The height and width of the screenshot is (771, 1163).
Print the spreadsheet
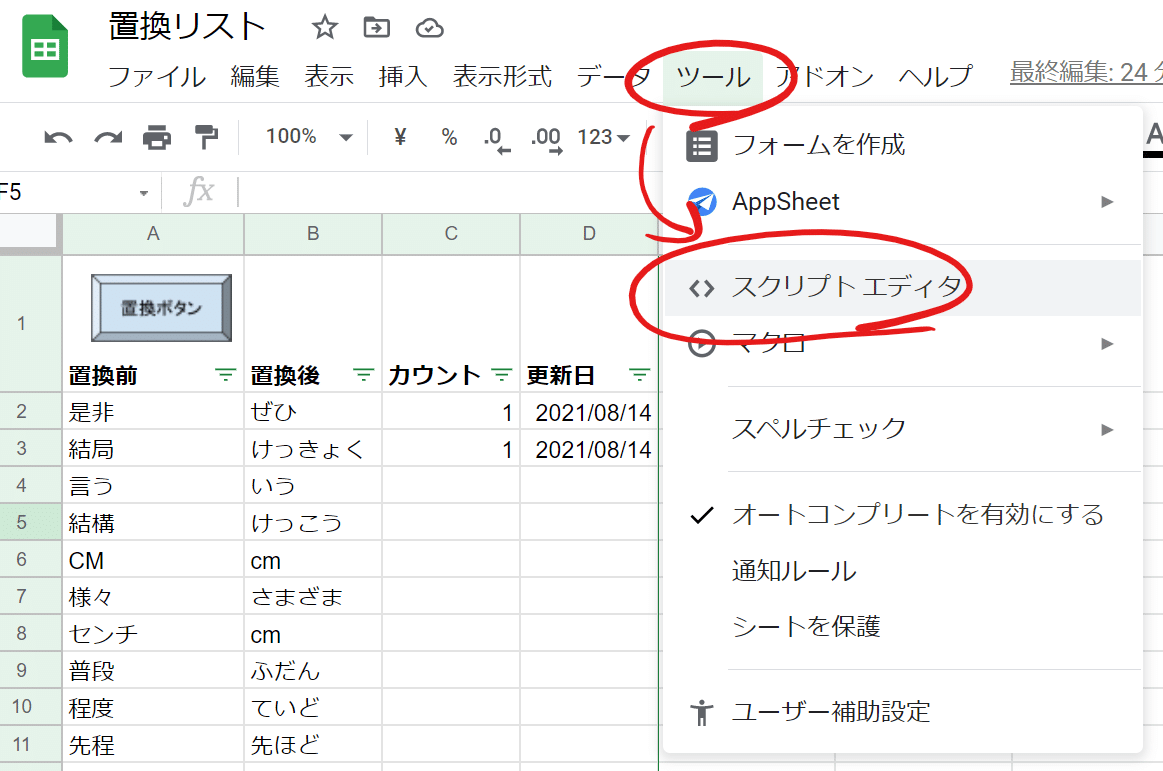pos(157,137)
